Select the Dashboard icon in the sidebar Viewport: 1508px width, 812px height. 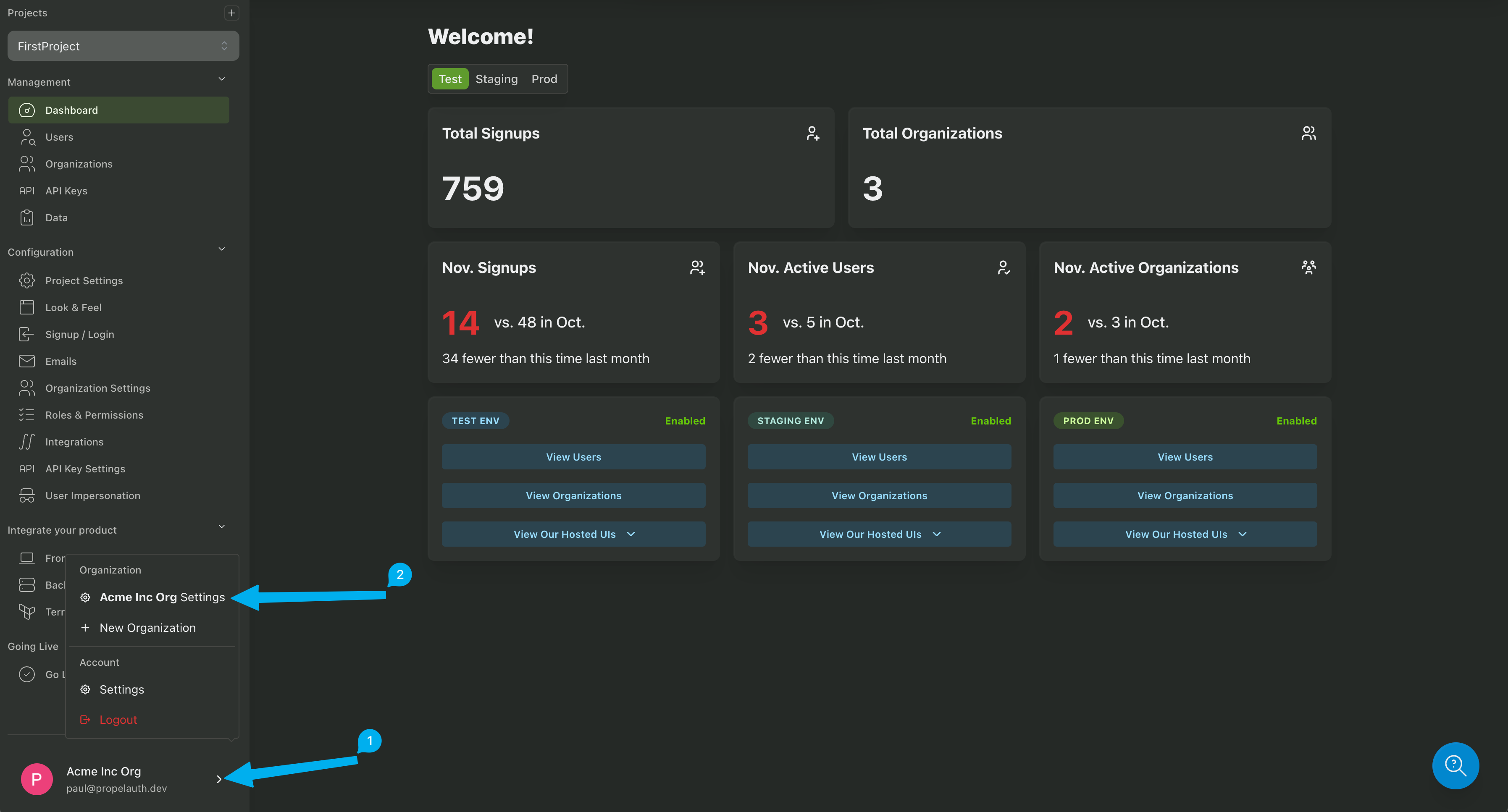point(27,110)
